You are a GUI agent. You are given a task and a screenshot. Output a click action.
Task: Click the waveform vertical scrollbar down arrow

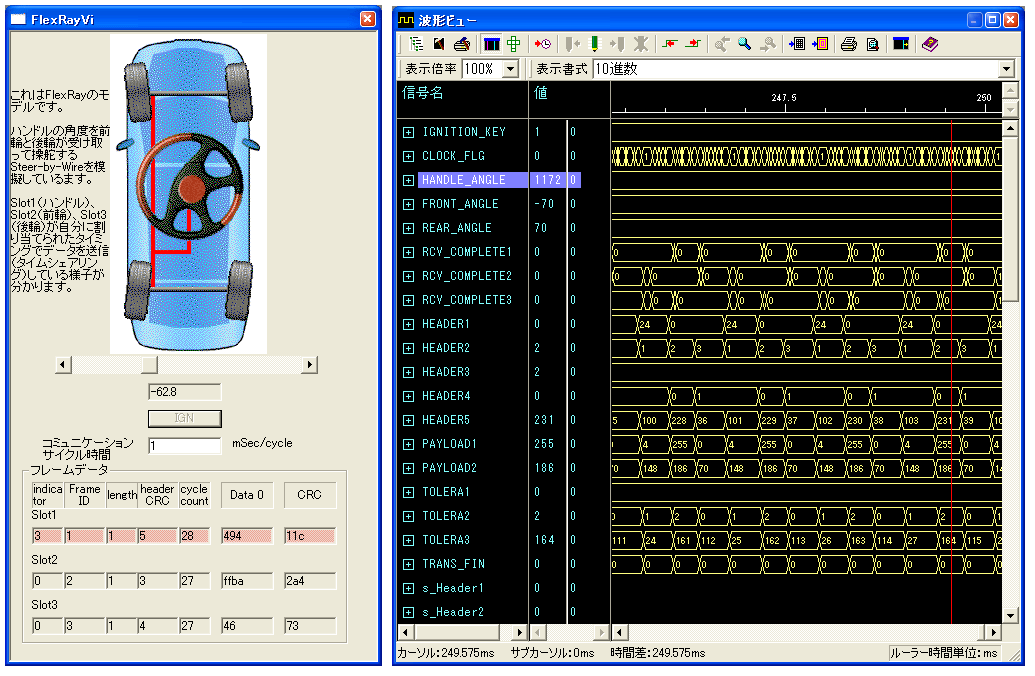[1010, 616]
